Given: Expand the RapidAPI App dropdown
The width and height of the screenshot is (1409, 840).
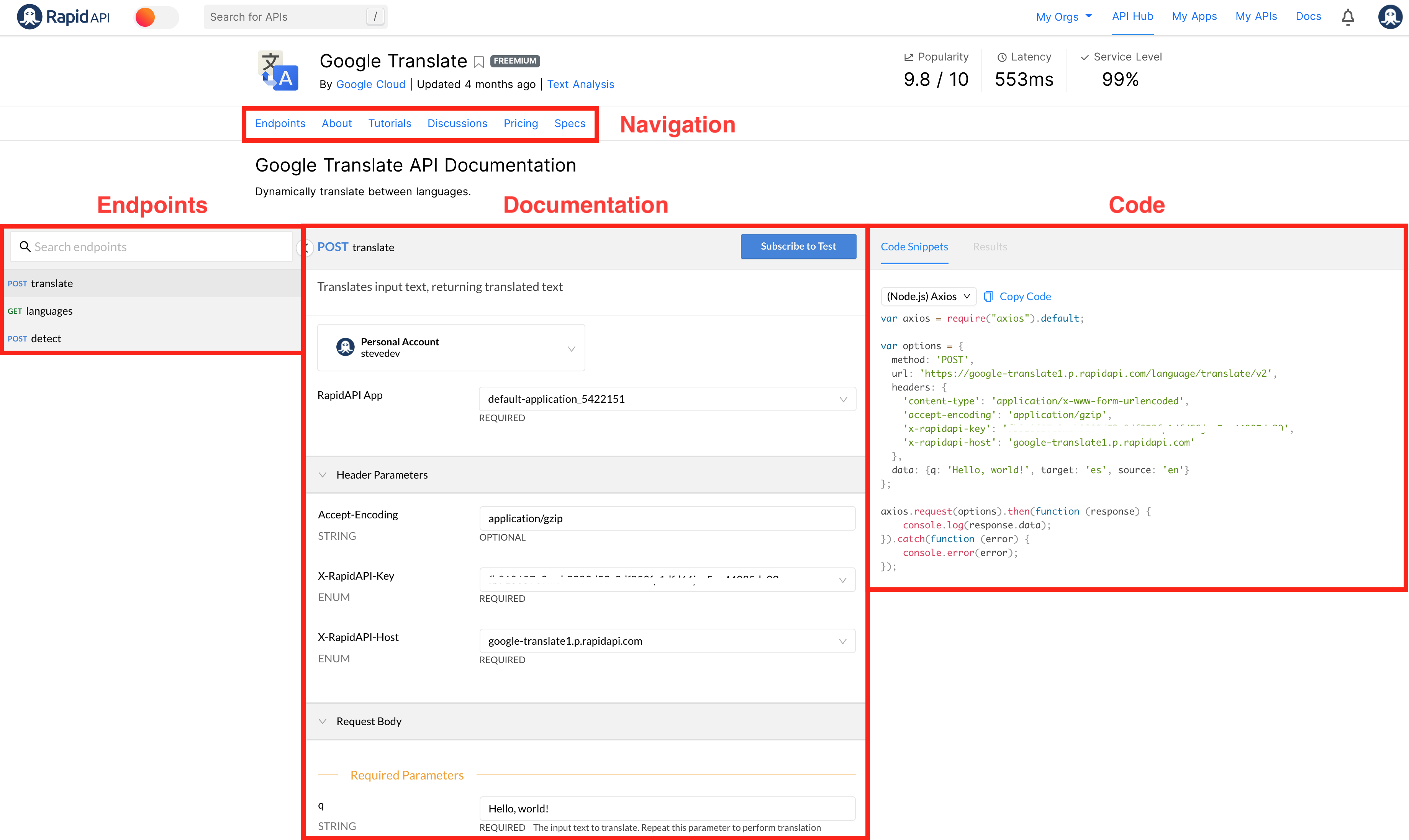Looking at the screenshot, I should (x=667, y=399).
